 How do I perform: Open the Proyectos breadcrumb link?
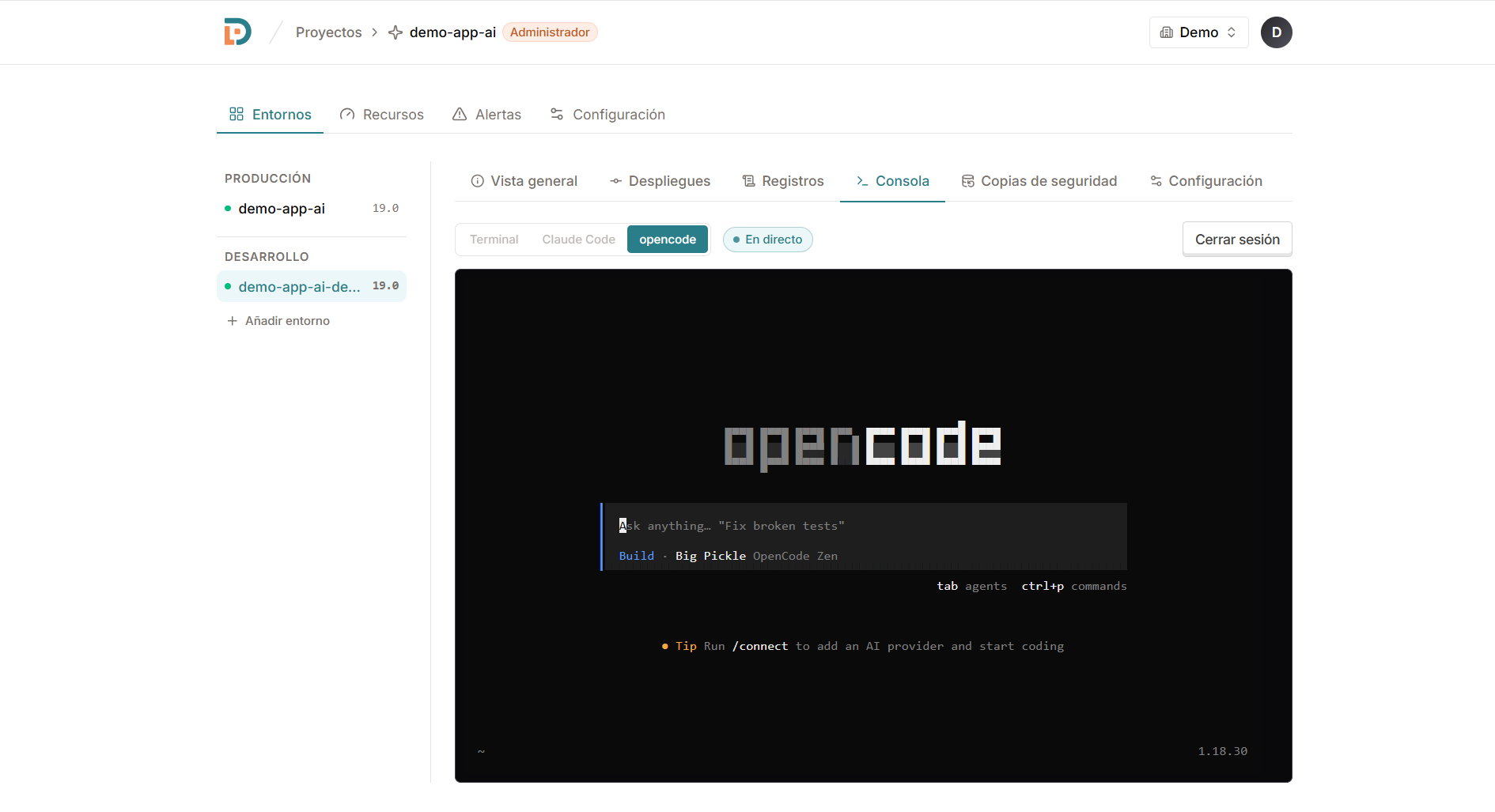pos(328,32)
